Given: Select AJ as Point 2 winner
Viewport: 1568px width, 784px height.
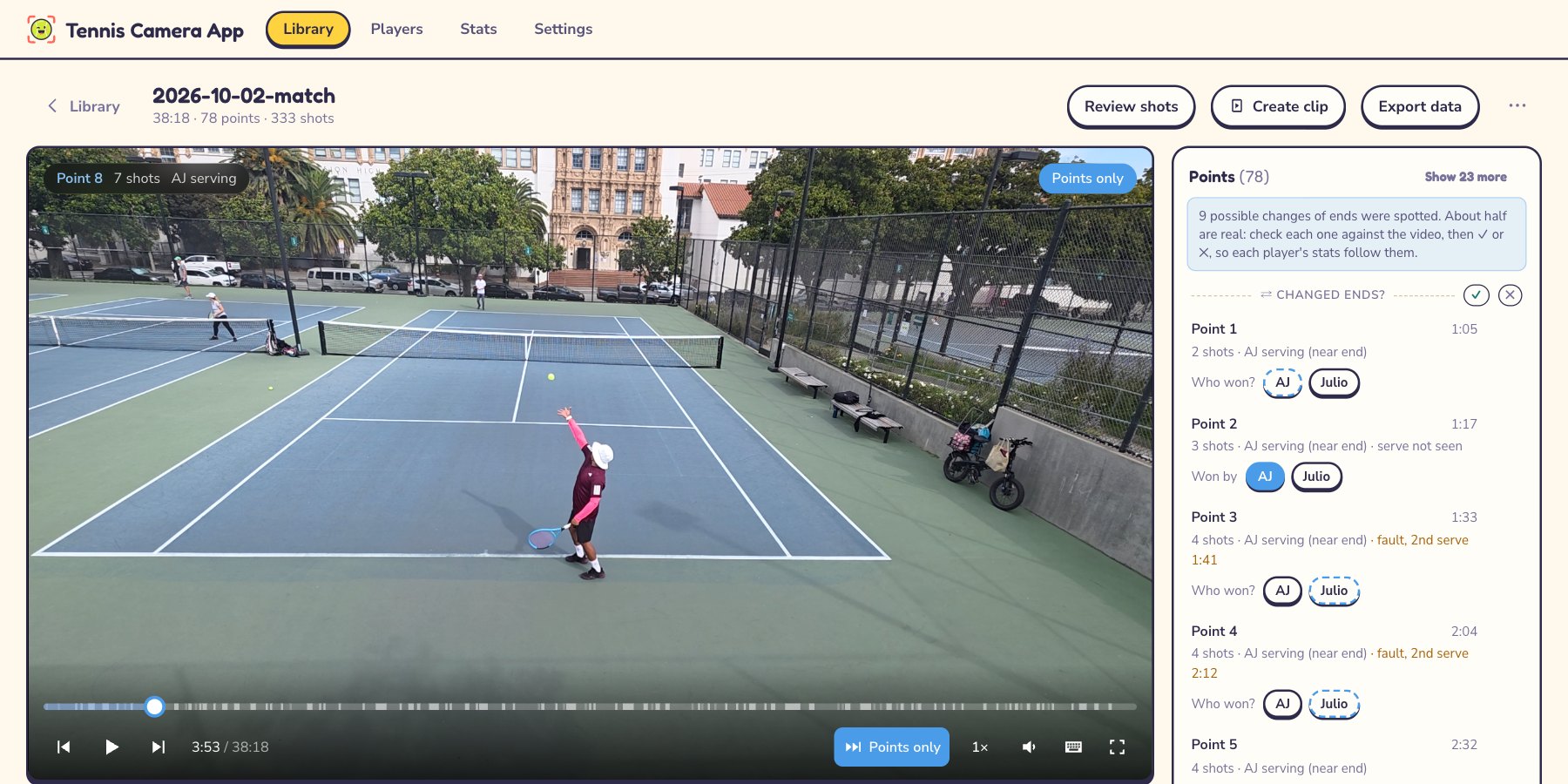Looking at the screenshot, I should pyautogui.click(x=1265, y=476).
